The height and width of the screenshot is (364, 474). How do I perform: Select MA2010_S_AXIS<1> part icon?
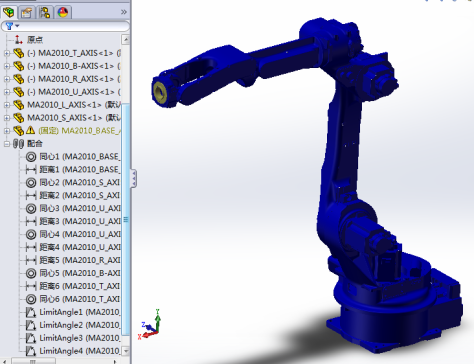19,118
